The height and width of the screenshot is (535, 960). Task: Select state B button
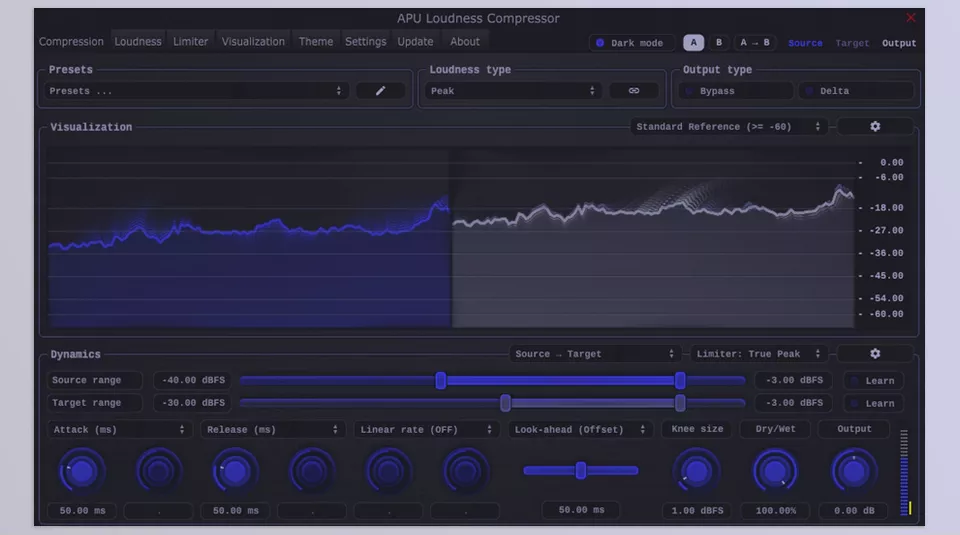(x=719, y=42)
